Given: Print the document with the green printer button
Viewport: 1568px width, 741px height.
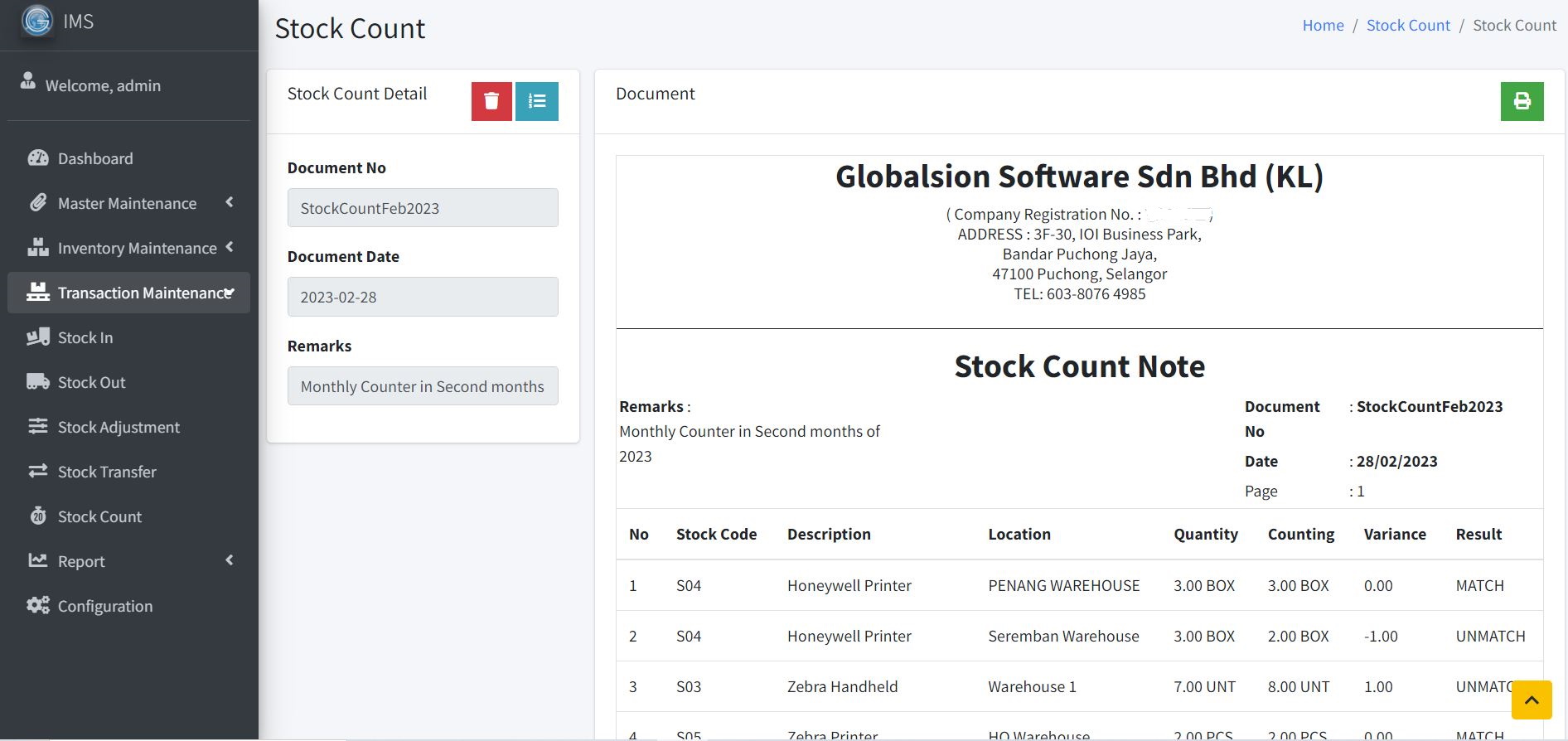Looking at the screenshot, I should pyautogui.click(x=1522, y=101).
